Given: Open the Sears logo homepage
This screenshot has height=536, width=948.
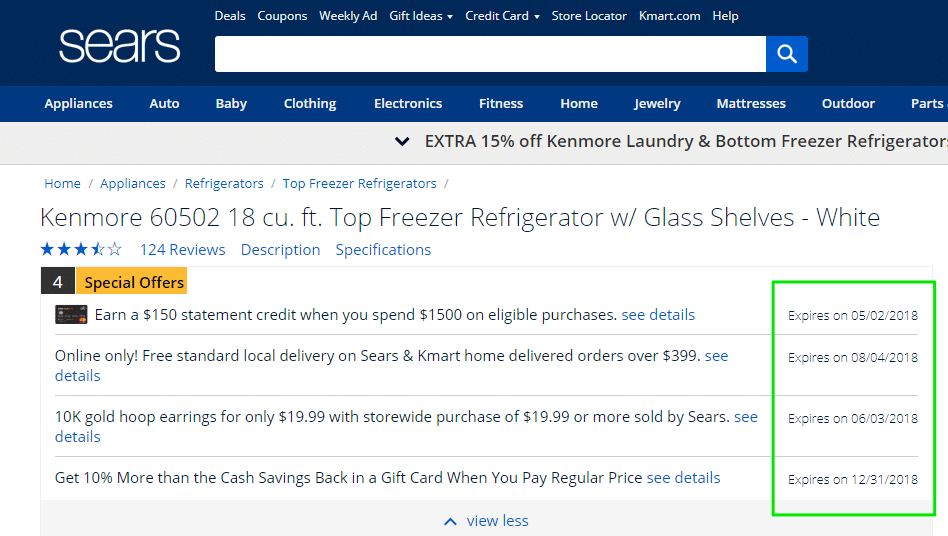Looking at the screenshot, I should click(120, 46).
